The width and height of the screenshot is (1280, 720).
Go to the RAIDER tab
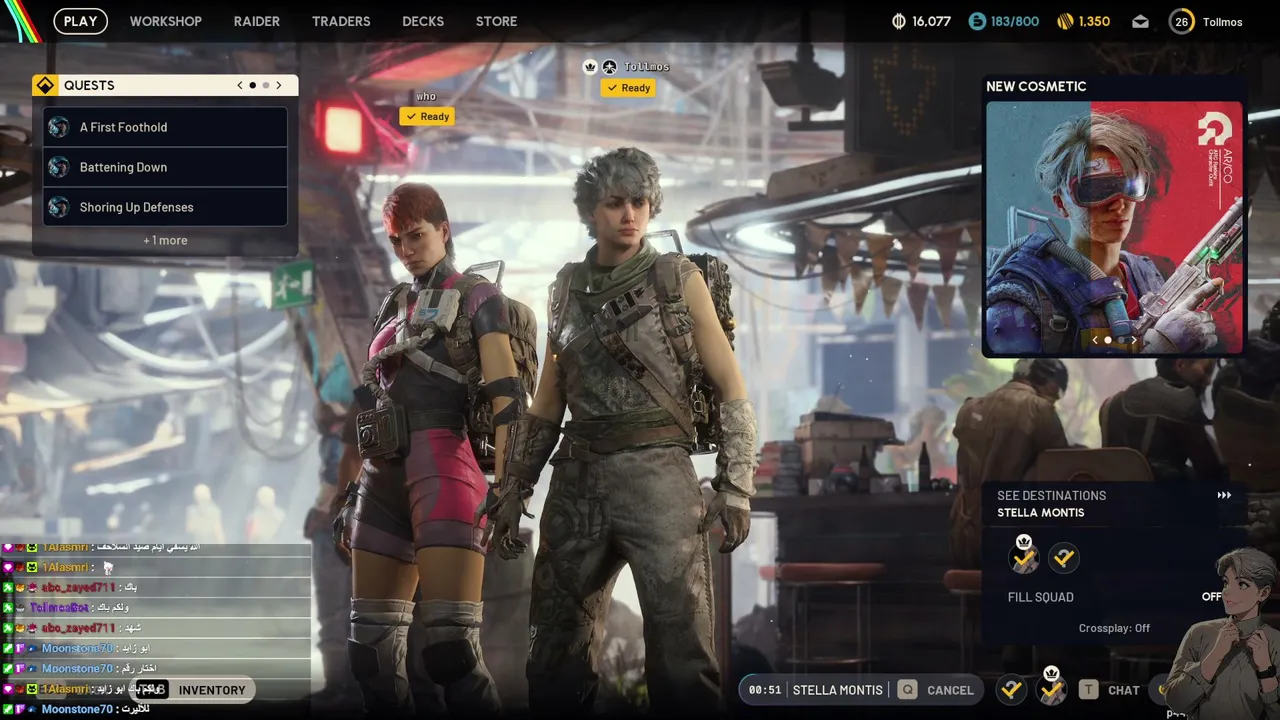(x=257, y=21)
